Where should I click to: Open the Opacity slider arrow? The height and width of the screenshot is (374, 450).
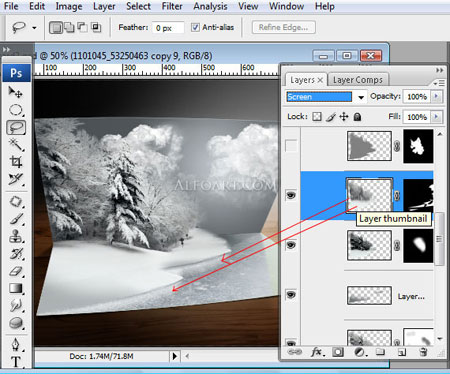(436, 96)
